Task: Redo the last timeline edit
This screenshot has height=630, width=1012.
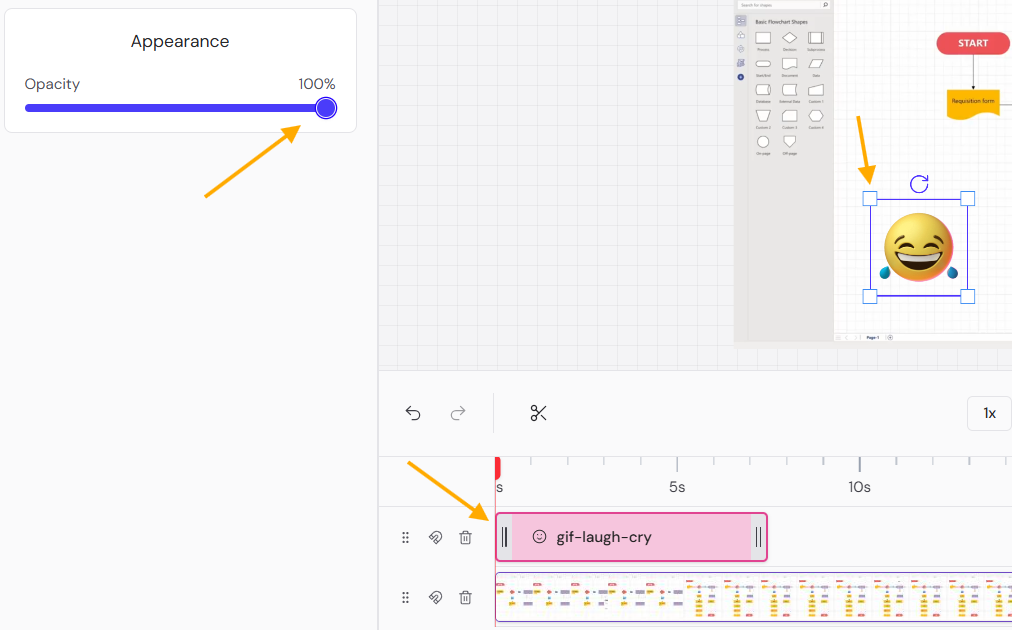Action: (x=457, y=413)
